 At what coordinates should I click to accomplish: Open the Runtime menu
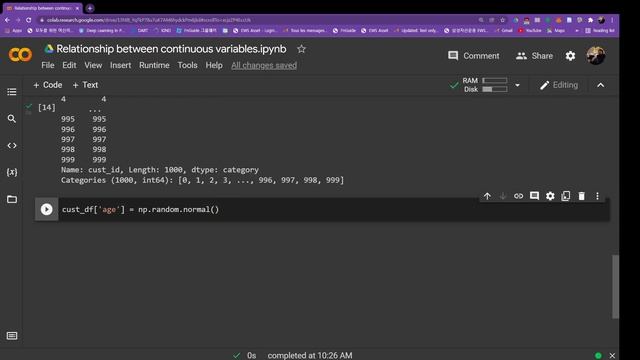click(154, 65)
